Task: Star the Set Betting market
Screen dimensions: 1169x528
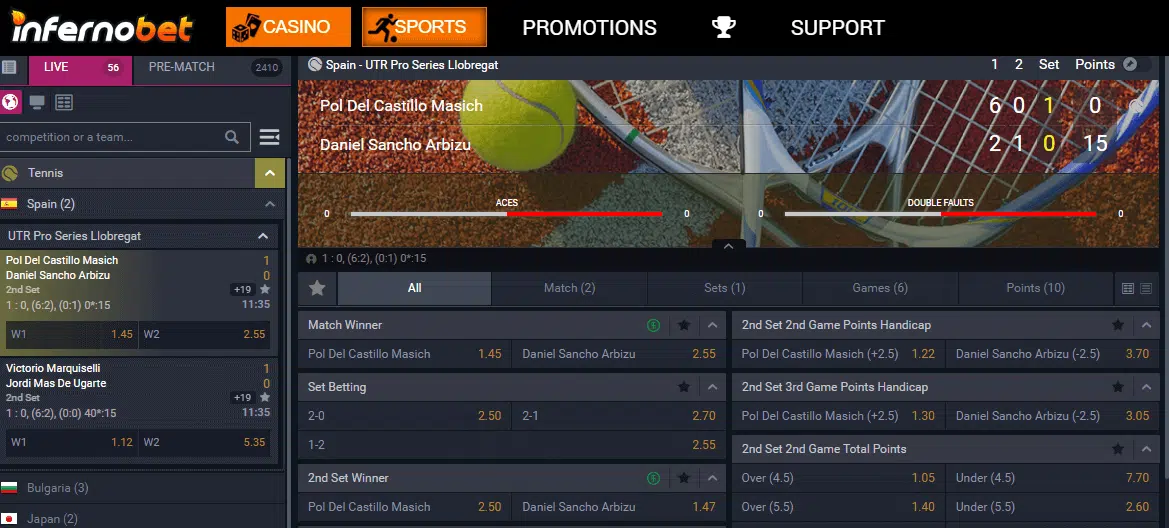Action: 684,387
